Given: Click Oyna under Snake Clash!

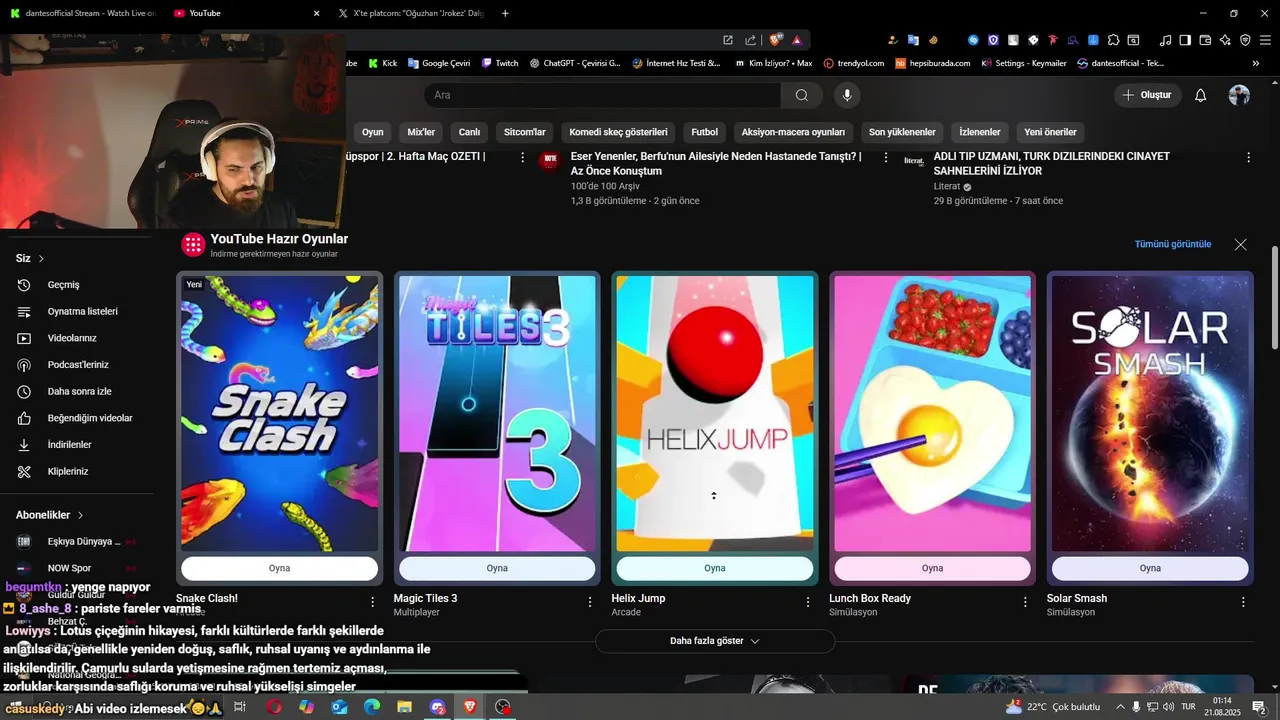Looking at the screenshot, I should point(279,568).
